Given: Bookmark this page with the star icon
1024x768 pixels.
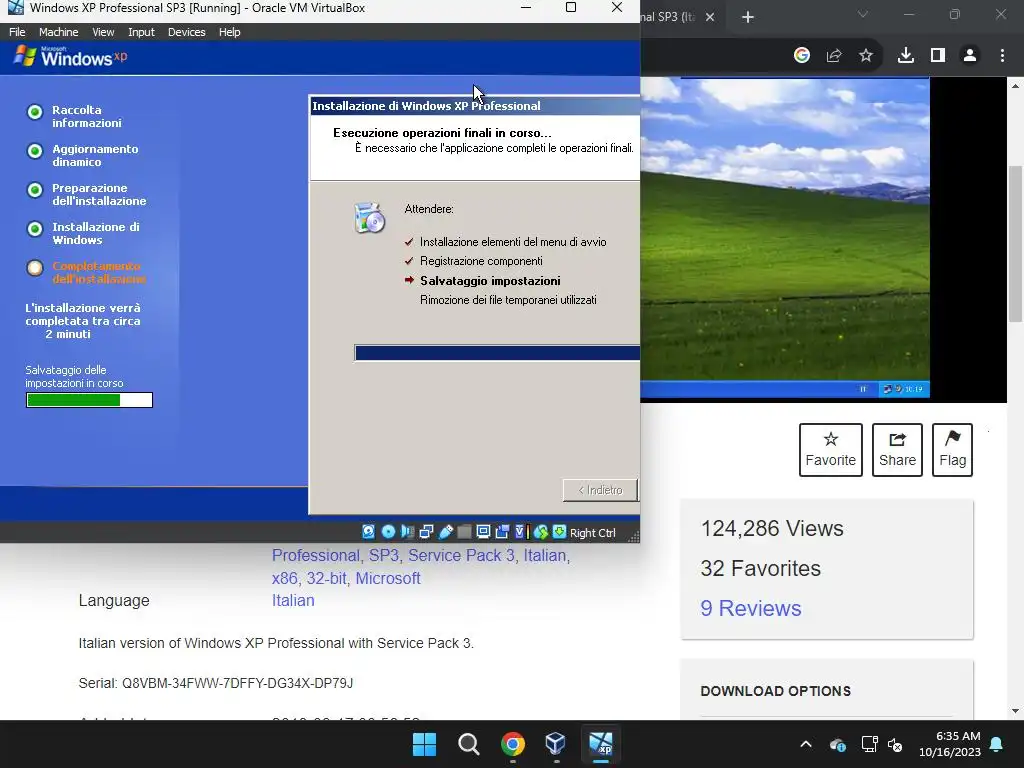Looking at the screenshot, I should point(866,56).
